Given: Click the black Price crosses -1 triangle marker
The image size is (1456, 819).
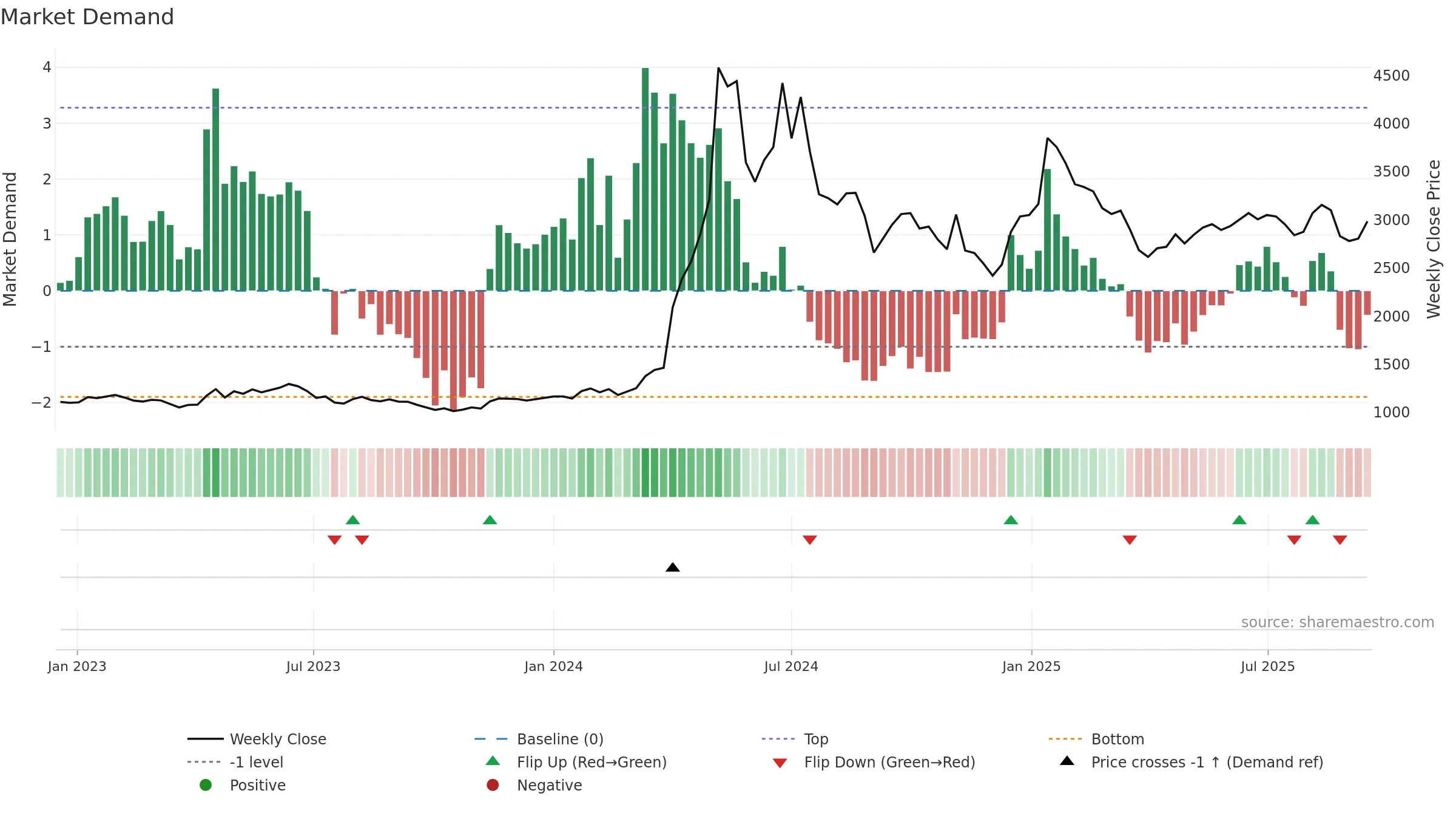Looking at the screenshot, I should pyautogui.click(x=673, y=567).
